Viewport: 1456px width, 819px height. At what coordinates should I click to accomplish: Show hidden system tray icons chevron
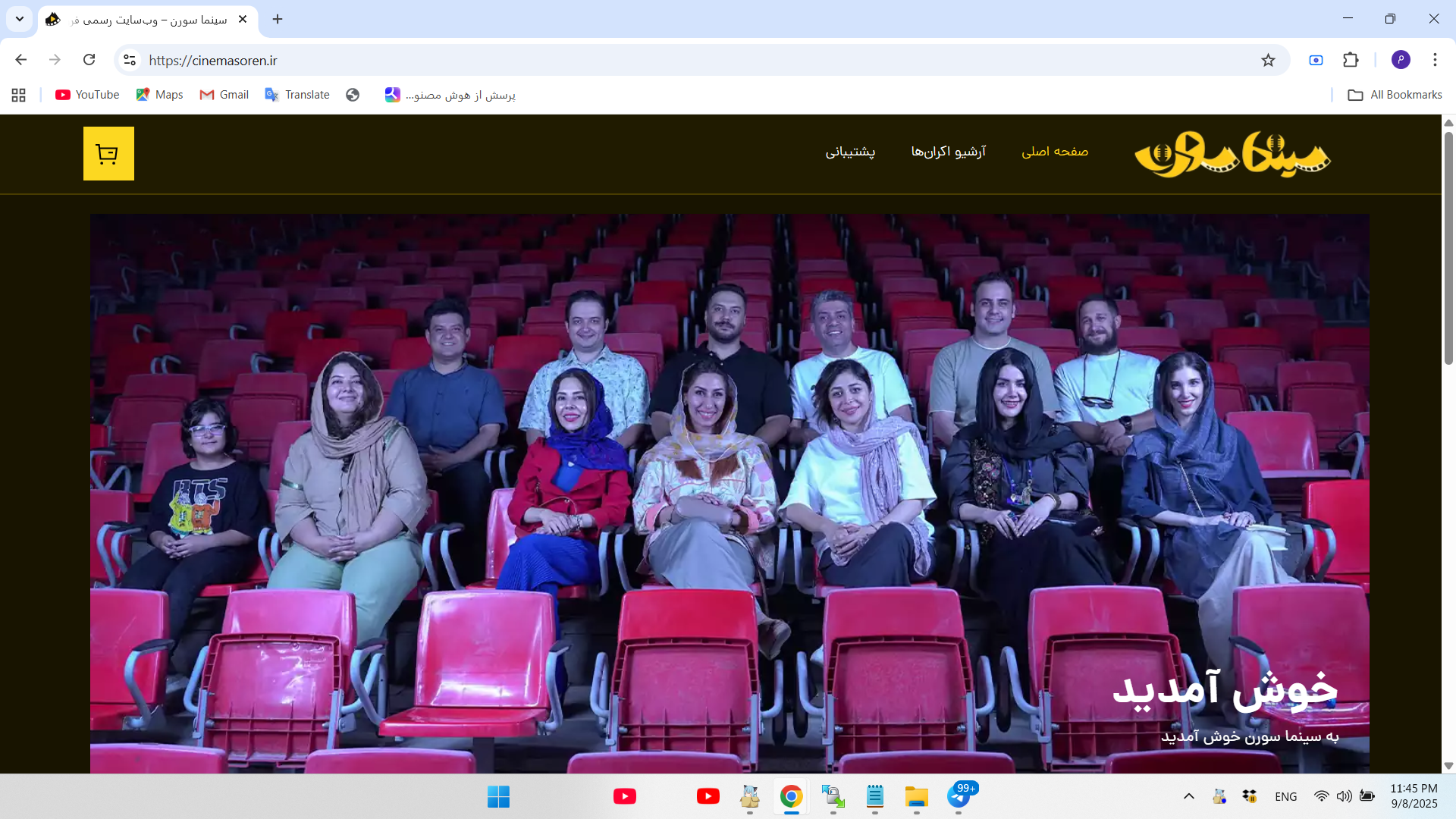click(1188, 796)
